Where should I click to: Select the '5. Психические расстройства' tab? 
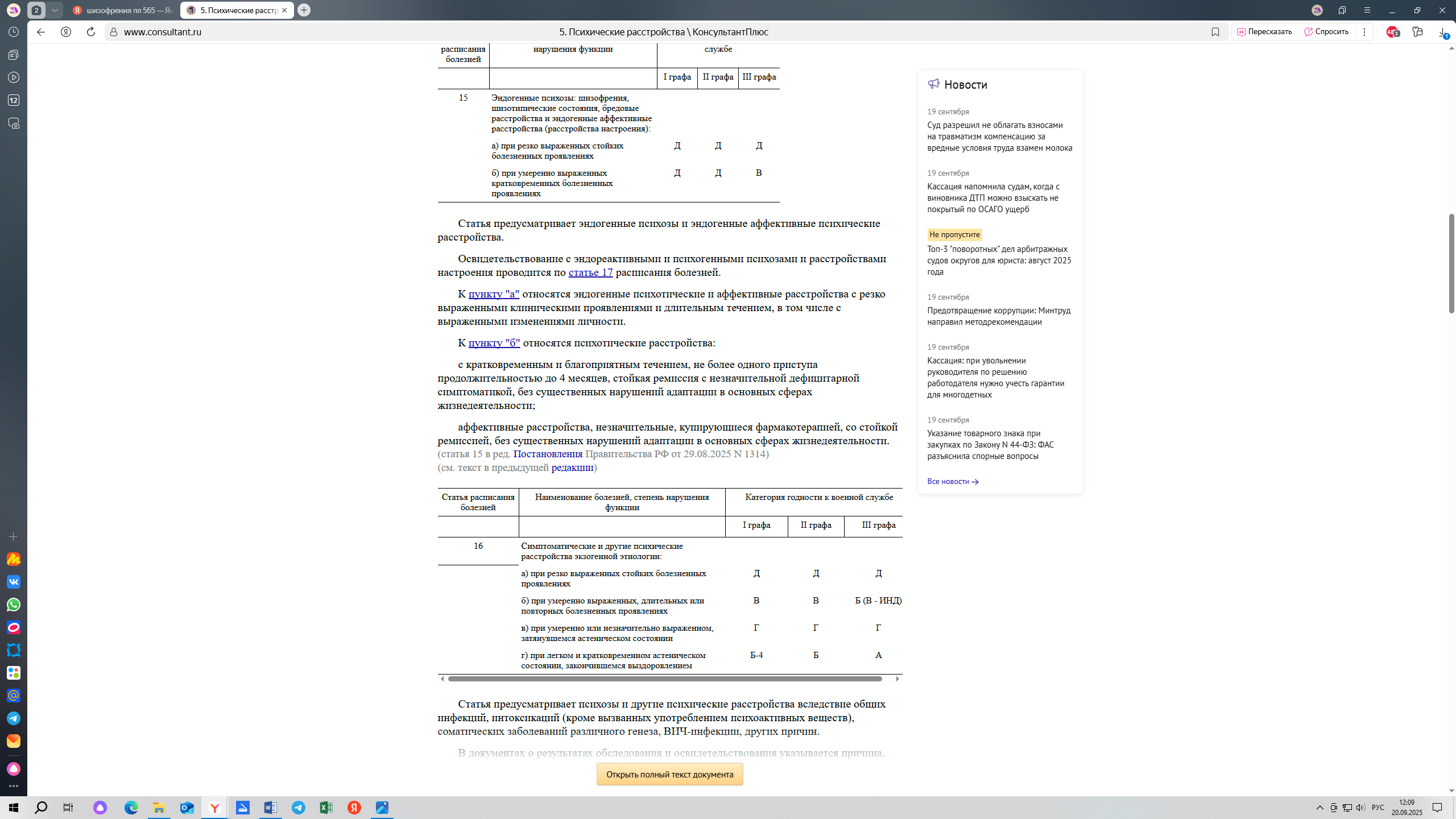[x=232, y=10]
